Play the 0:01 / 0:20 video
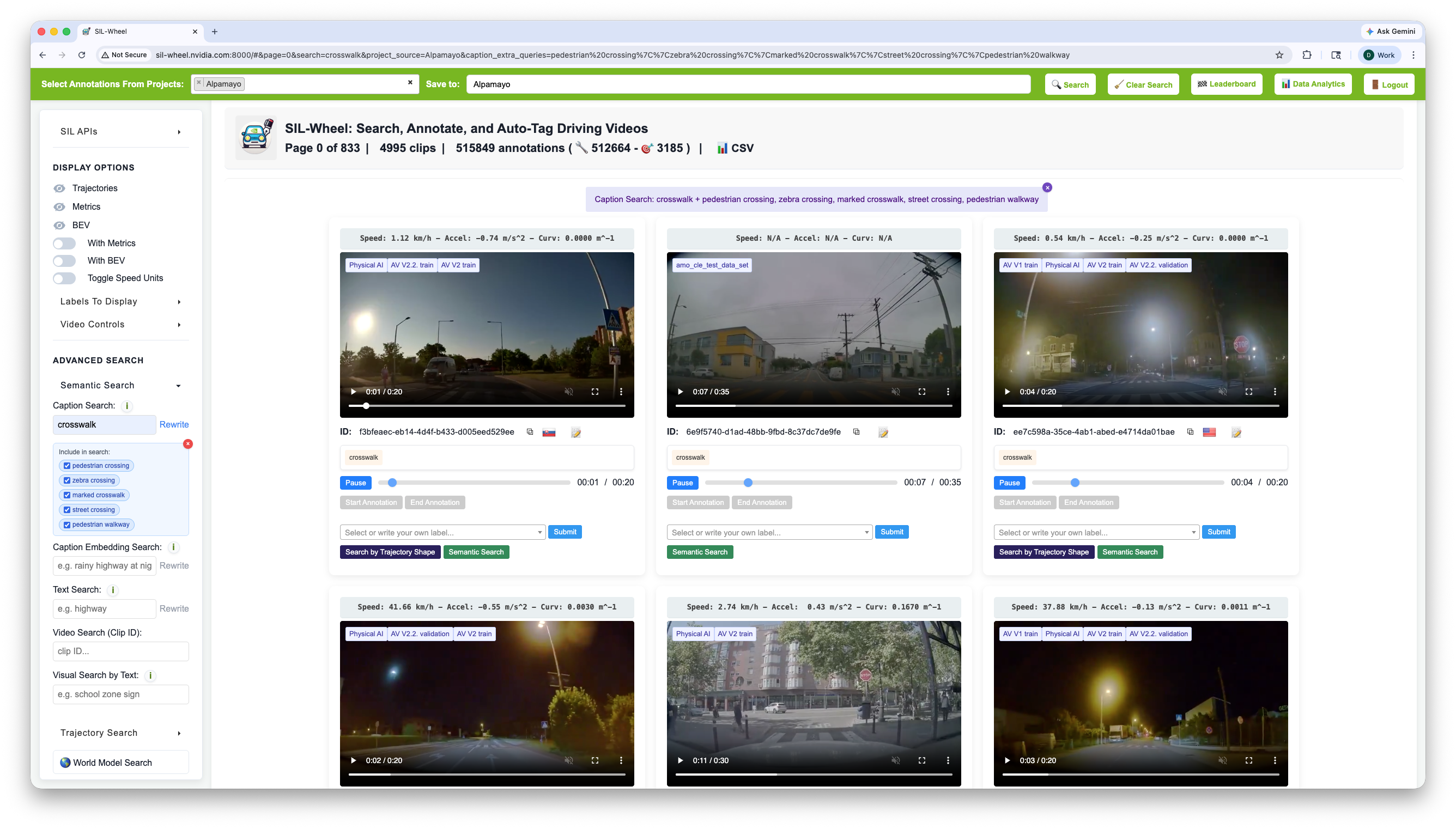This screenshot has height=829, width=1456. click(353, 392)
